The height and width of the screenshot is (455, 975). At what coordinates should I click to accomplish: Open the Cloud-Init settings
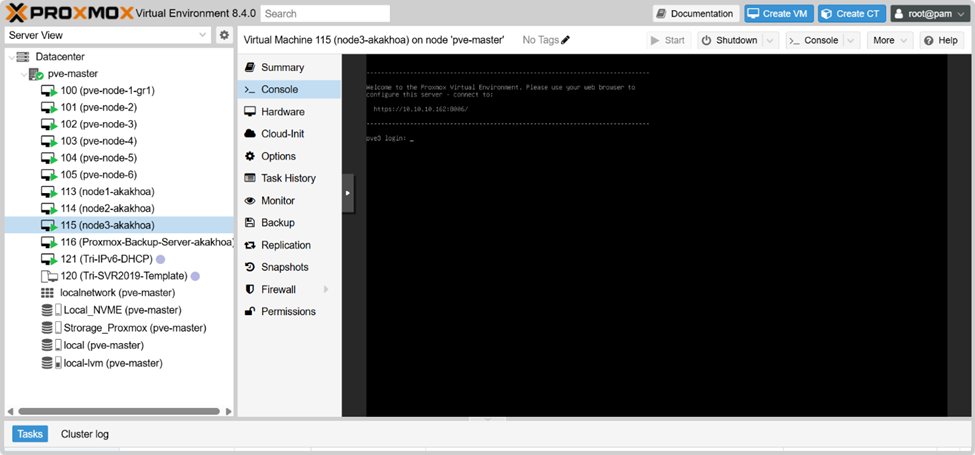282,134
